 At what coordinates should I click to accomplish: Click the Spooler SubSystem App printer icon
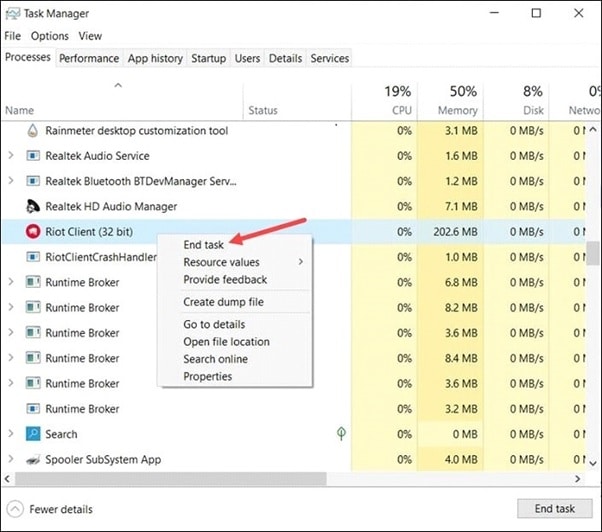32,460
